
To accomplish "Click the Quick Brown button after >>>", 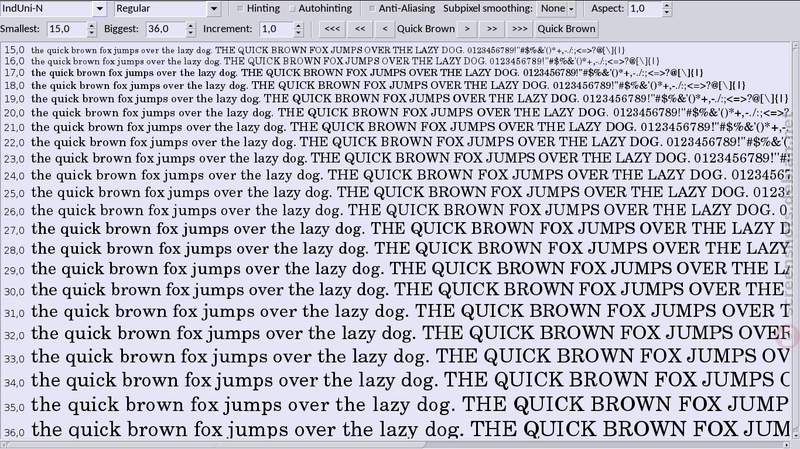I will tap(566, 29).
